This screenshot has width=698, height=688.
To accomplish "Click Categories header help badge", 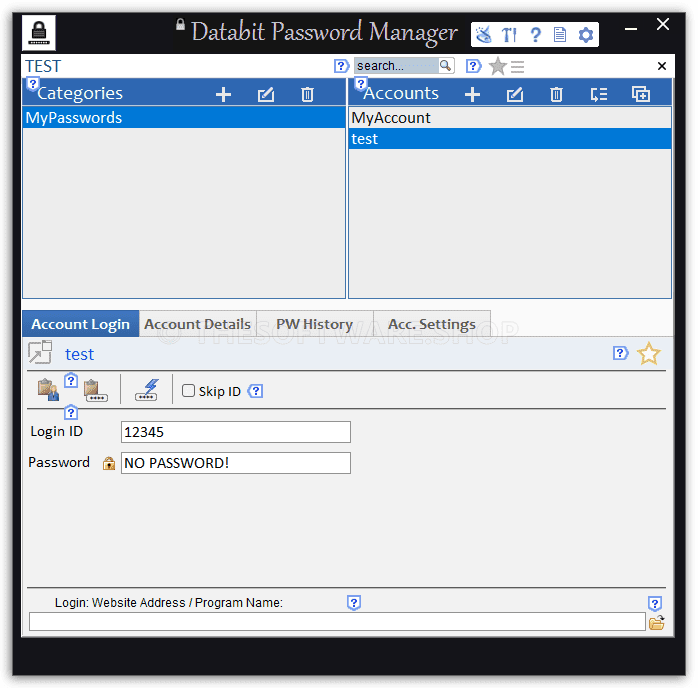I will [32, 83].
